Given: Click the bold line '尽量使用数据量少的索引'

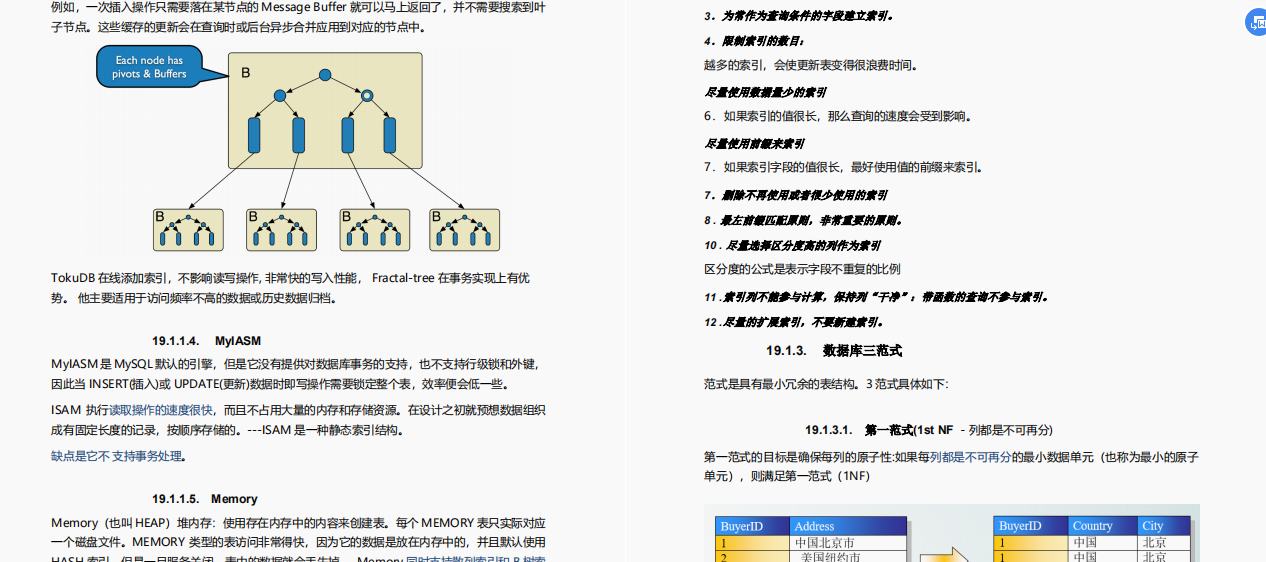Looking at the screenshot, I should tap(765, 93).
